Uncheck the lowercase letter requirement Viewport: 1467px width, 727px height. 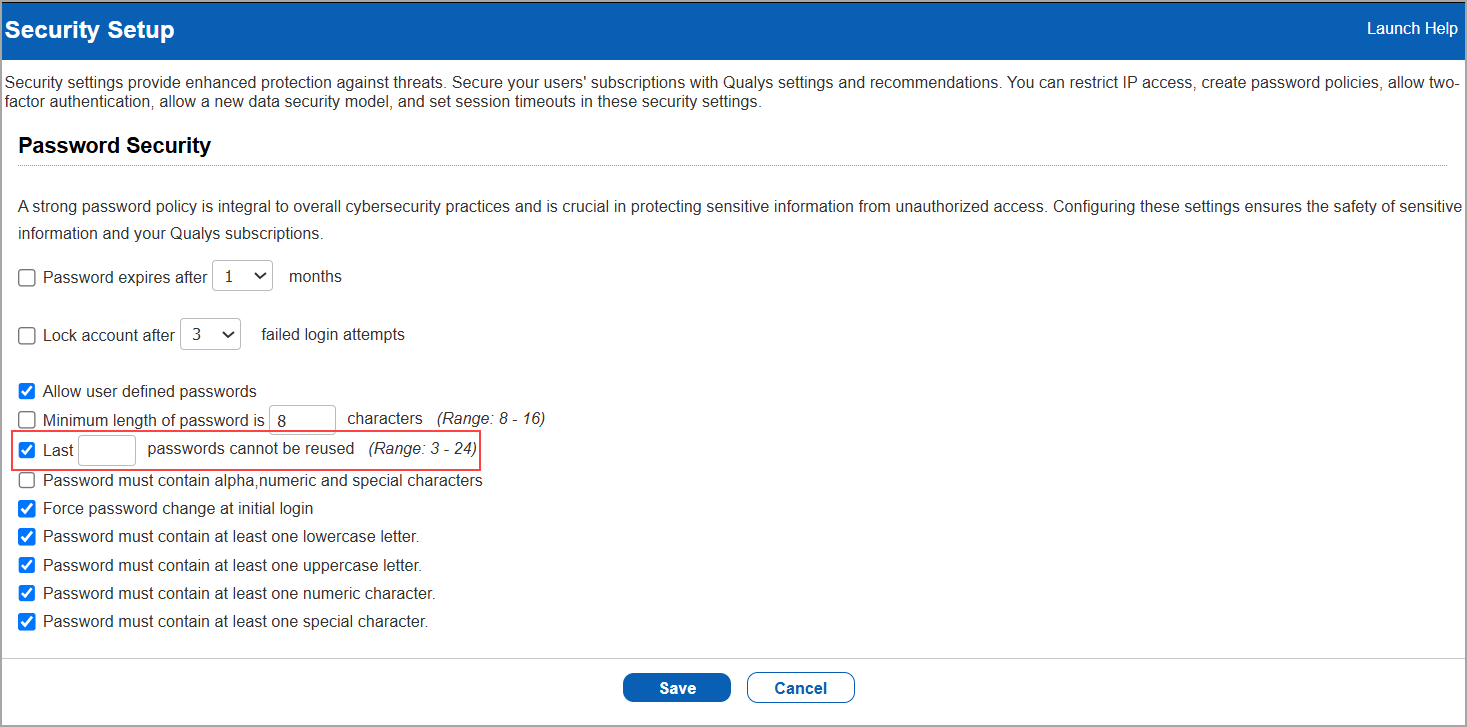click(x=27, y=536)
